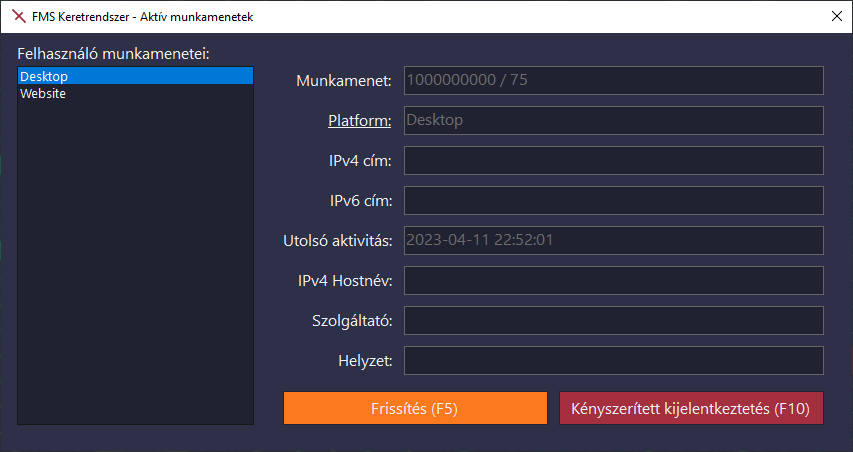This screenshot has width=853, height=452.
Task: Focus the IPv4 cím input field
Action: [613, 161]
